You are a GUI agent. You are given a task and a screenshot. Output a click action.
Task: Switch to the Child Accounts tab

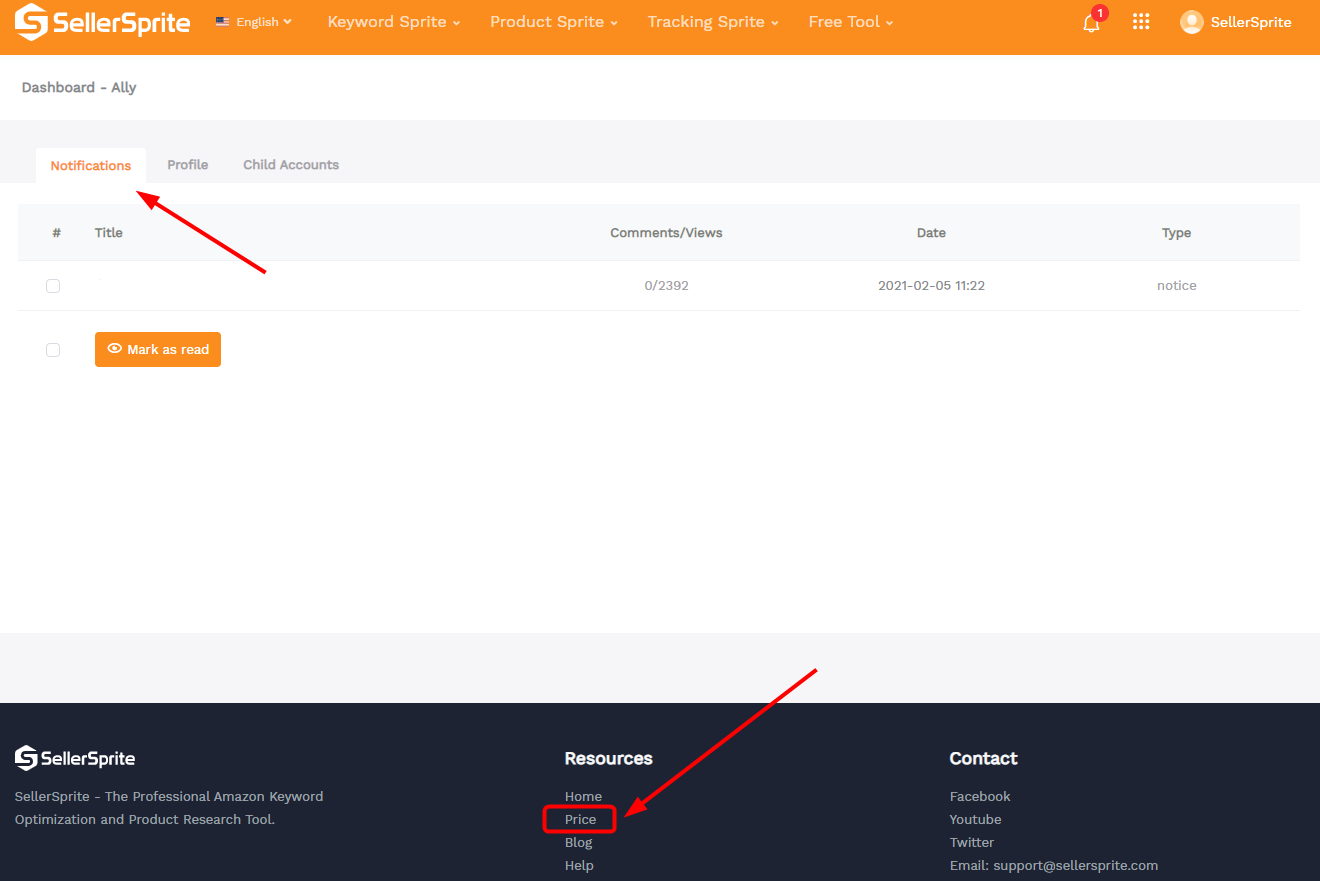coord(291,165)
